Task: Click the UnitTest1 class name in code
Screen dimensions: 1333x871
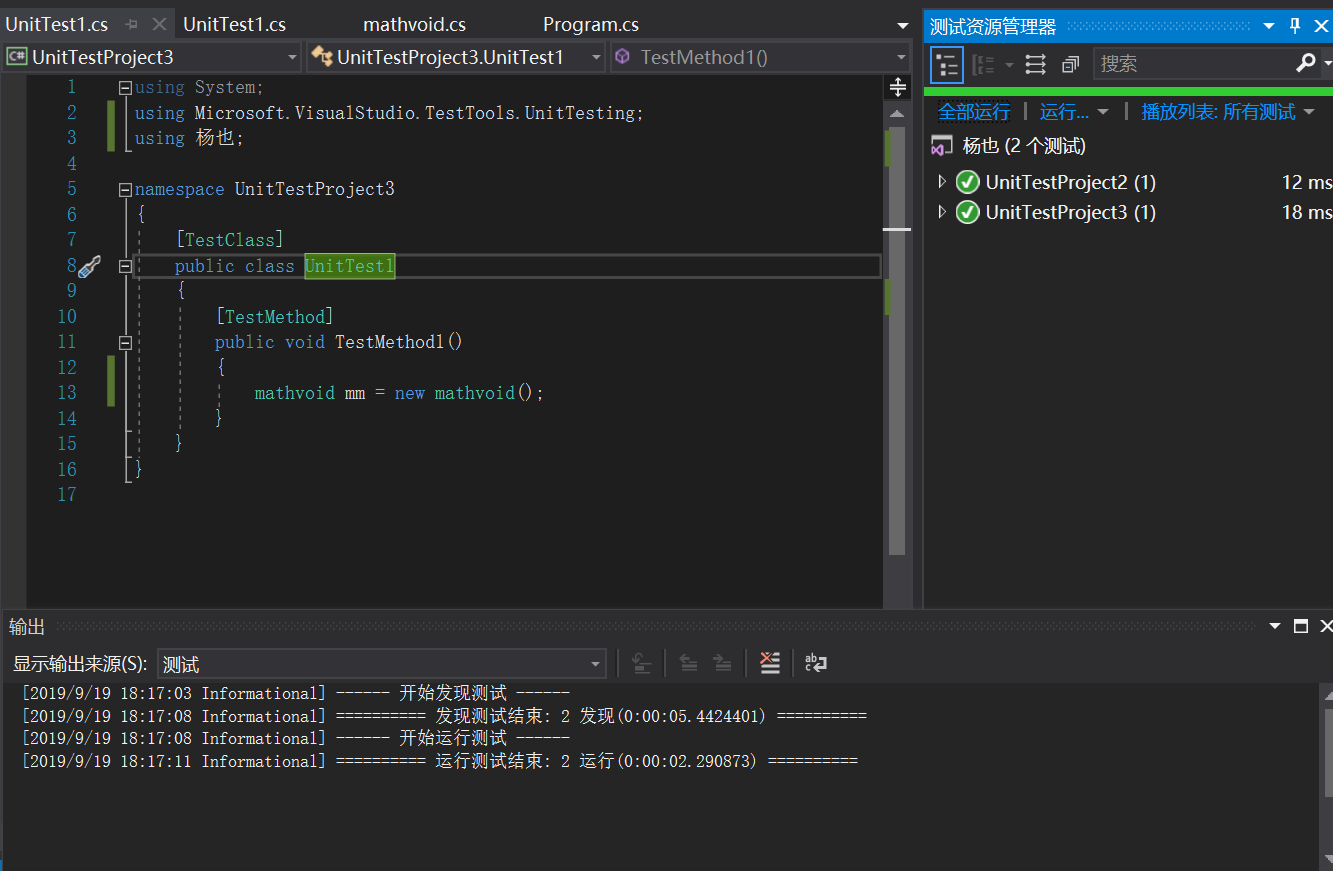Action: click(x=350, y=266)
